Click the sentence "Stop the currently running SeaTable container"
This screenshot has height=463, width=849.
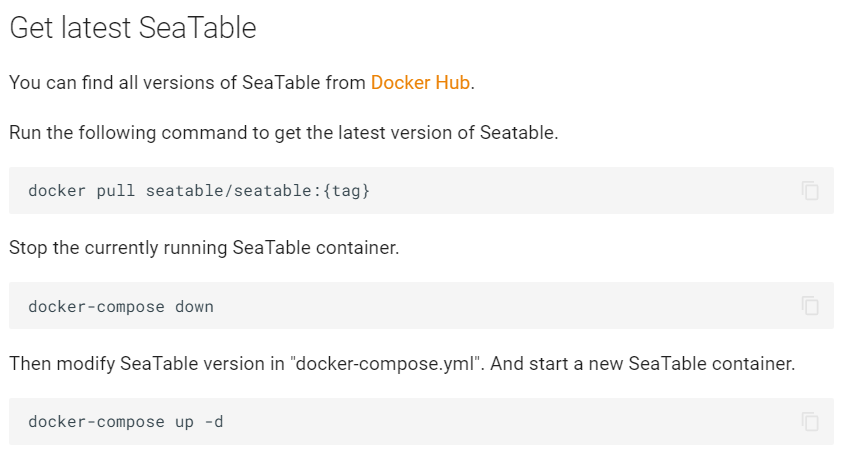tap(204, 247)
